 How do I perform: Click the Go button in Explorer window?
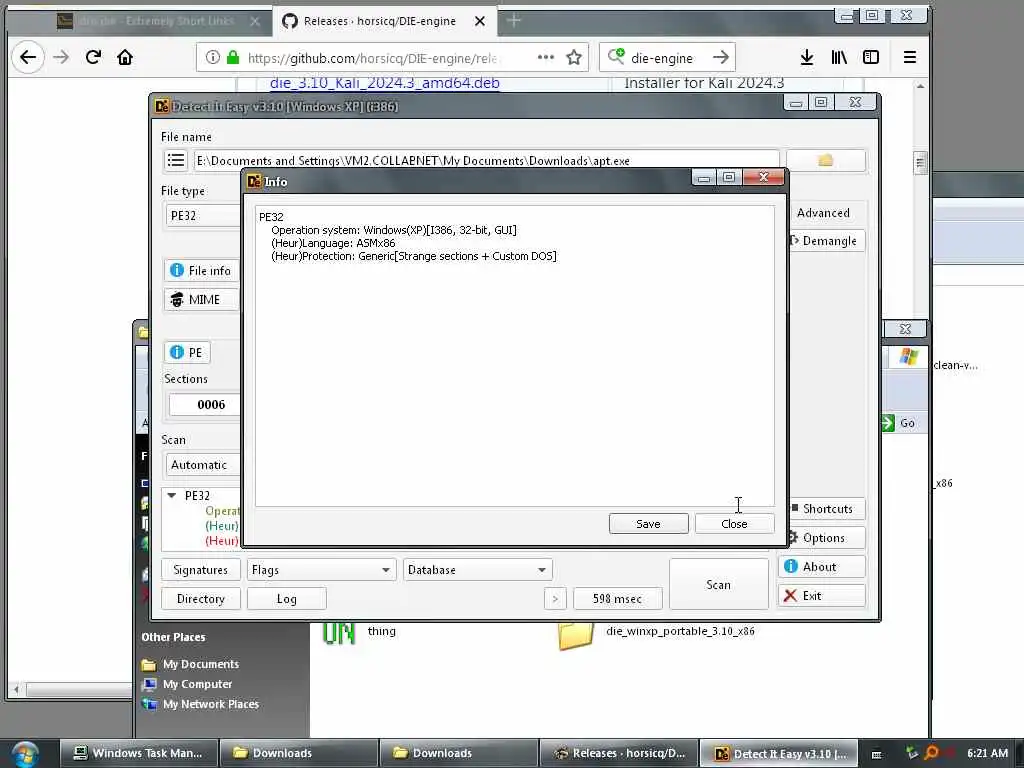[x=899, y=423]
